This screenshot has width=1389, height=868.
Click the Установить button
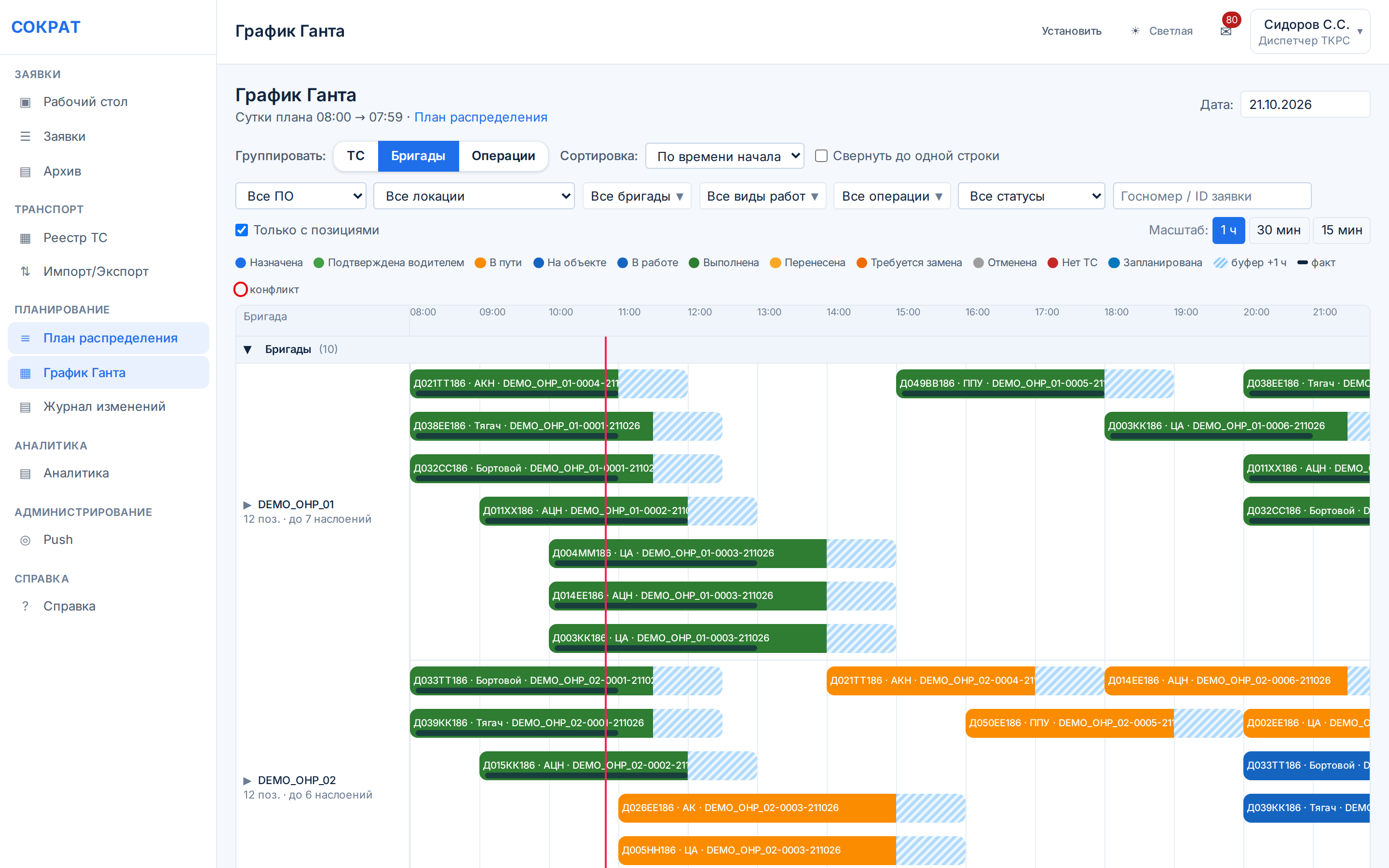(x=1071, y=31)
